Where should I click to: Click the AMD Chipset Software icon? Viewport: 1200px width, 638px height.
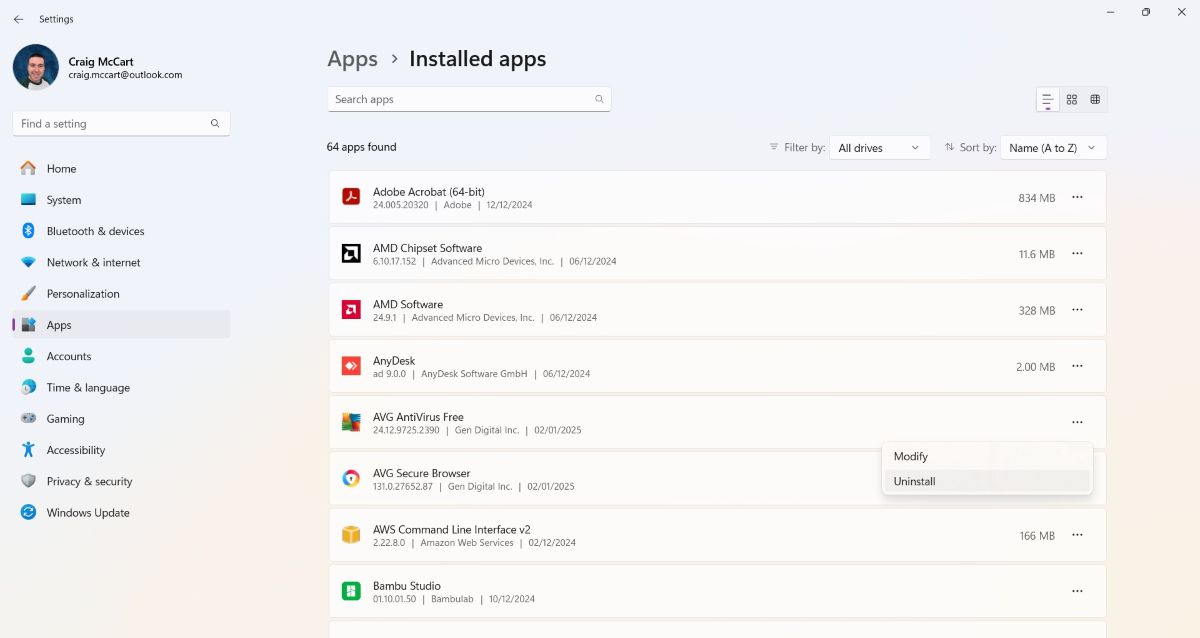[351, 253]
